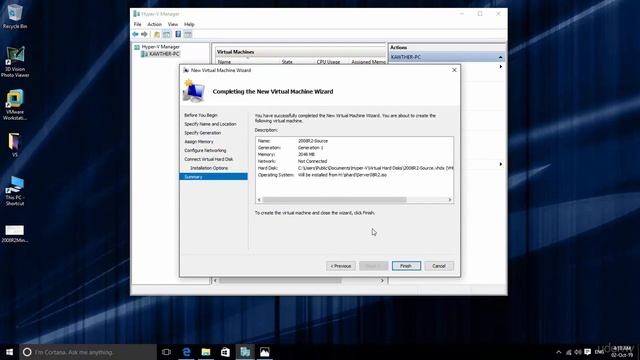
Task: Toggle the Show/Hide Console Tree toolbar icon
Action: pyautogui.click(x=167, y=34)
